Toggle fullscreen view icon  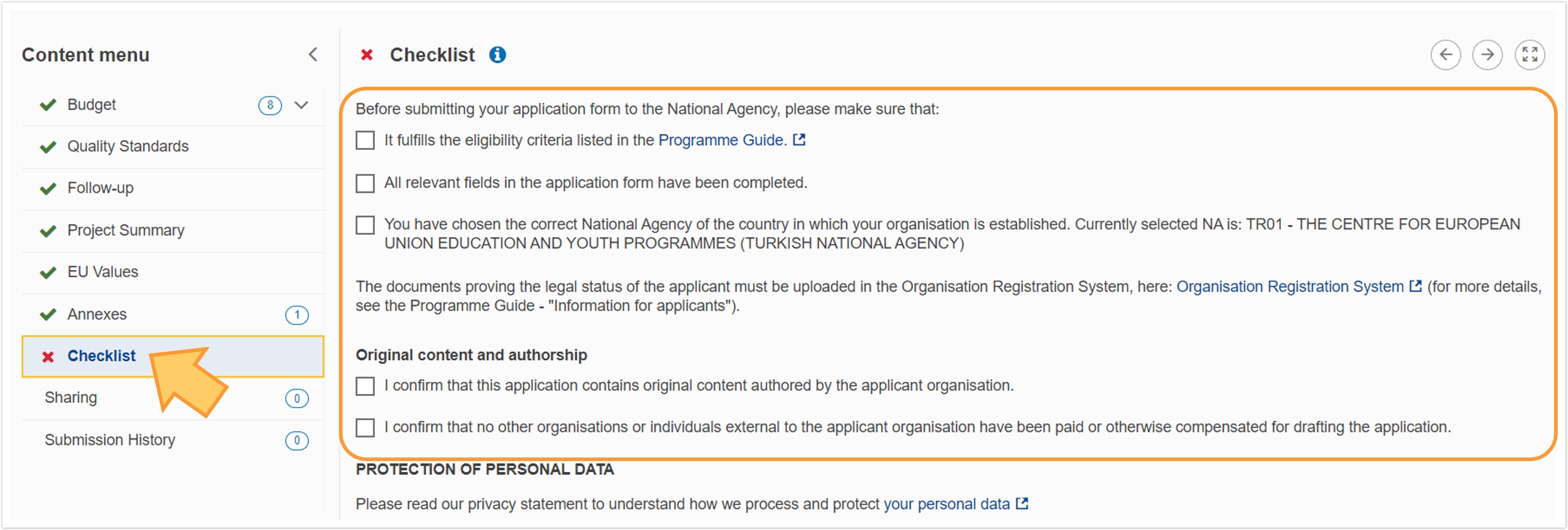coord(1529,55)
